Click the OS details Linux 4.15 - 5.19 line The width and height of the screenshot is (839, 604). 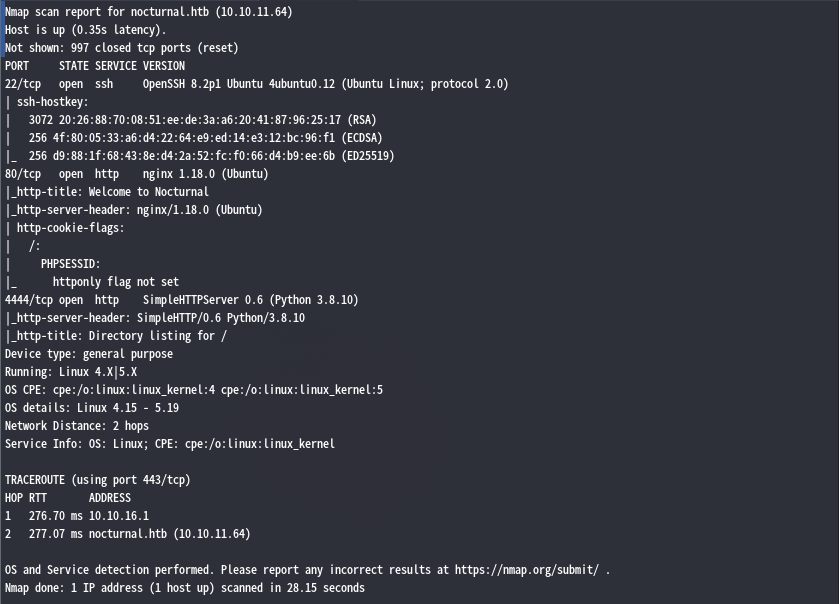[92, 408]
